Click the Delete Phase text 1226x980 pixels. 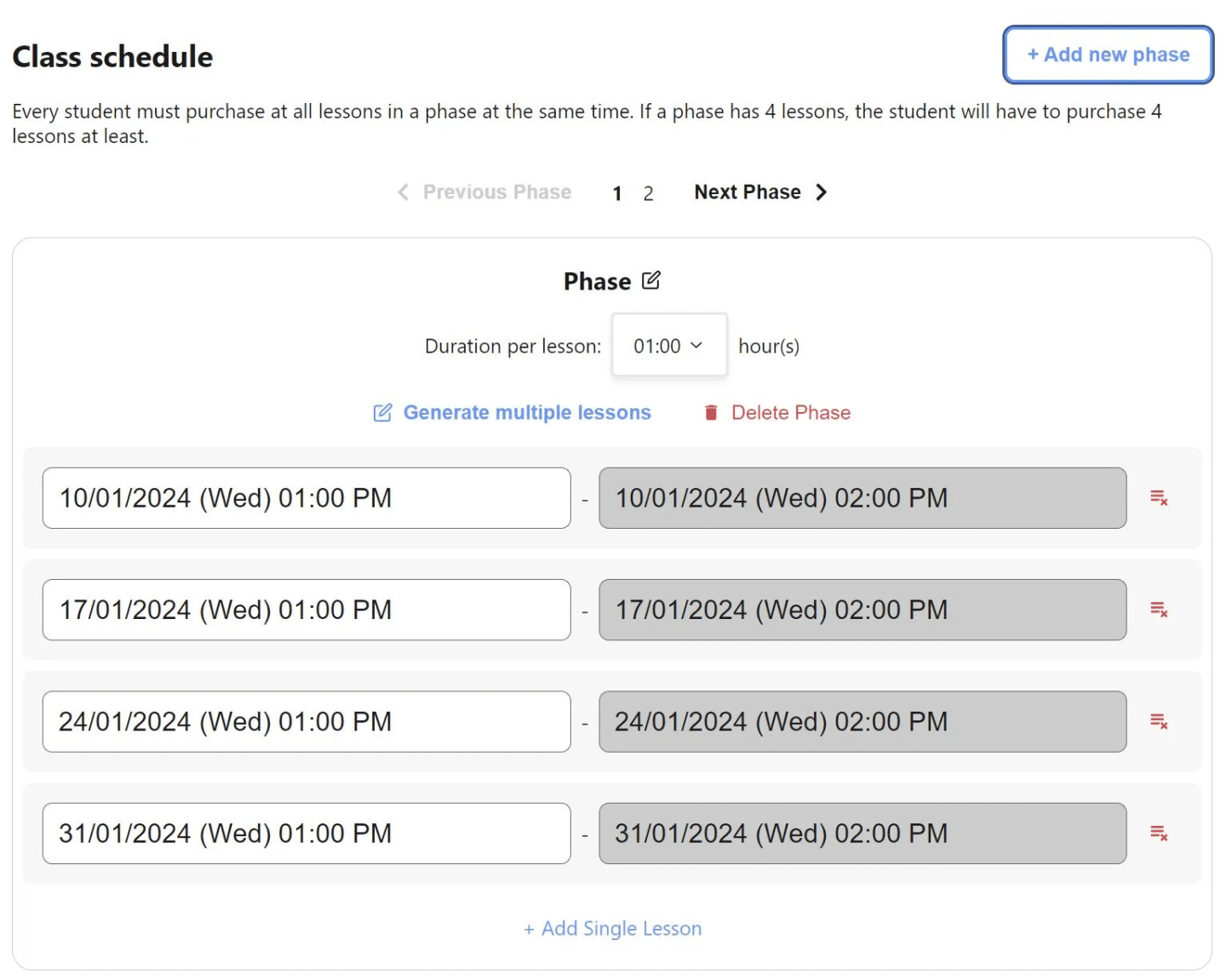[x=791, y=413]
